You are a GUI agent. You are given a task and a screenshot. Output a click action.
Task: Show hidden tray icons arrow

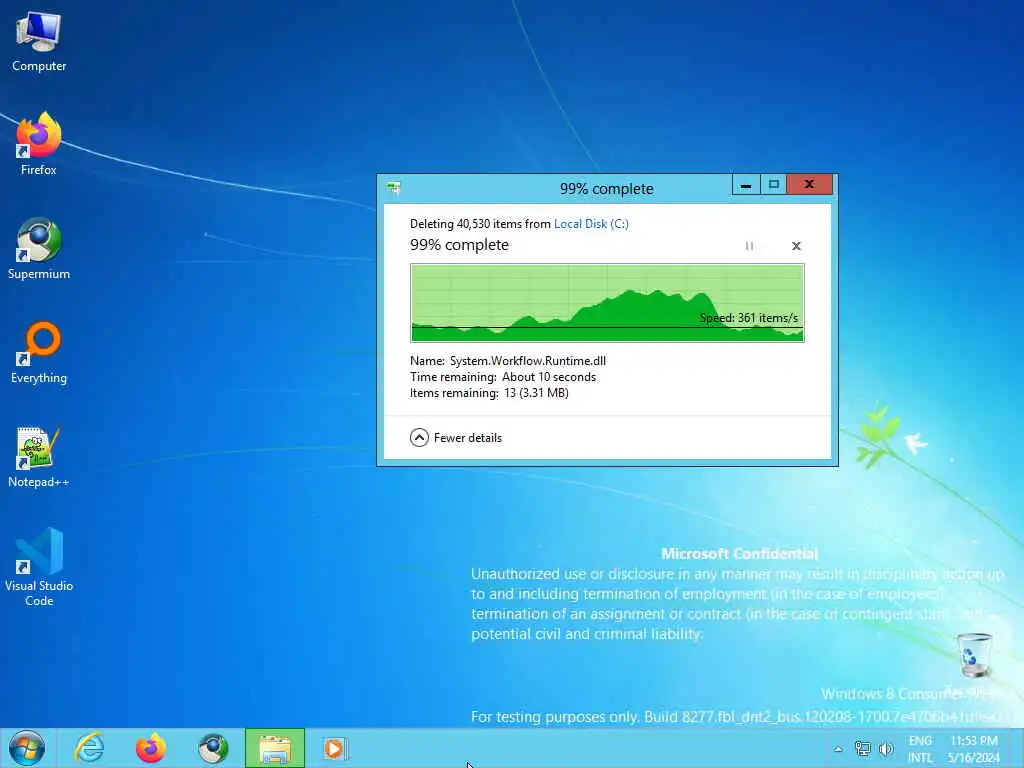(x=838, y=749)
